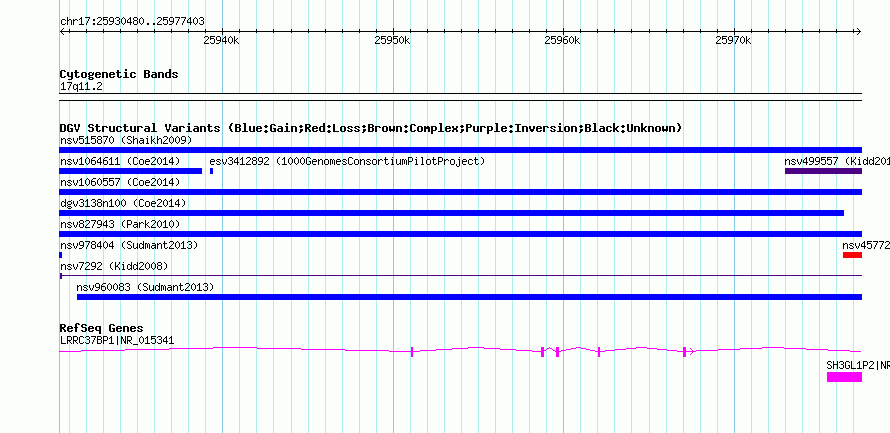The height and width of the screenshot is (433, 890).
Task: Click the Cytogenetic Bands track title
Action: [x=119, y=74]
